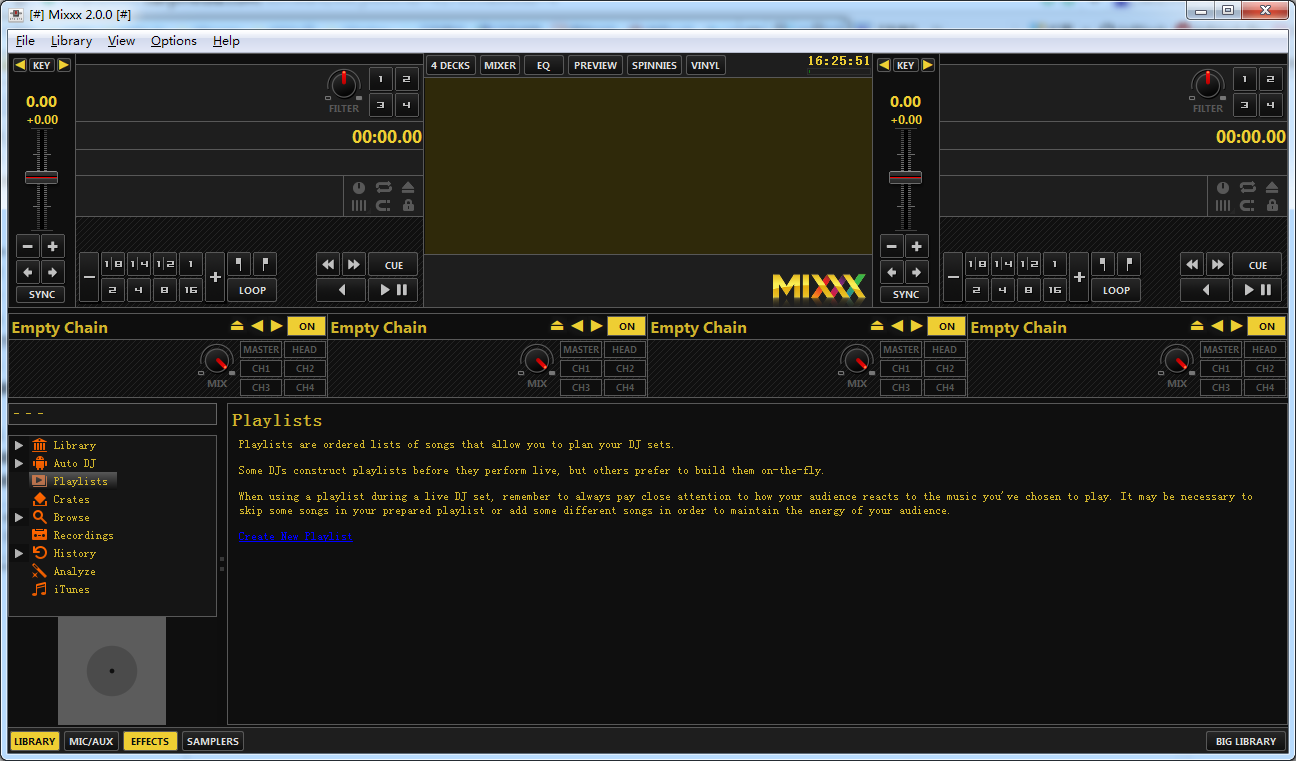Click SYNC button on the left deck
This screenshot has height=761, width=1296.
point(41,294)
